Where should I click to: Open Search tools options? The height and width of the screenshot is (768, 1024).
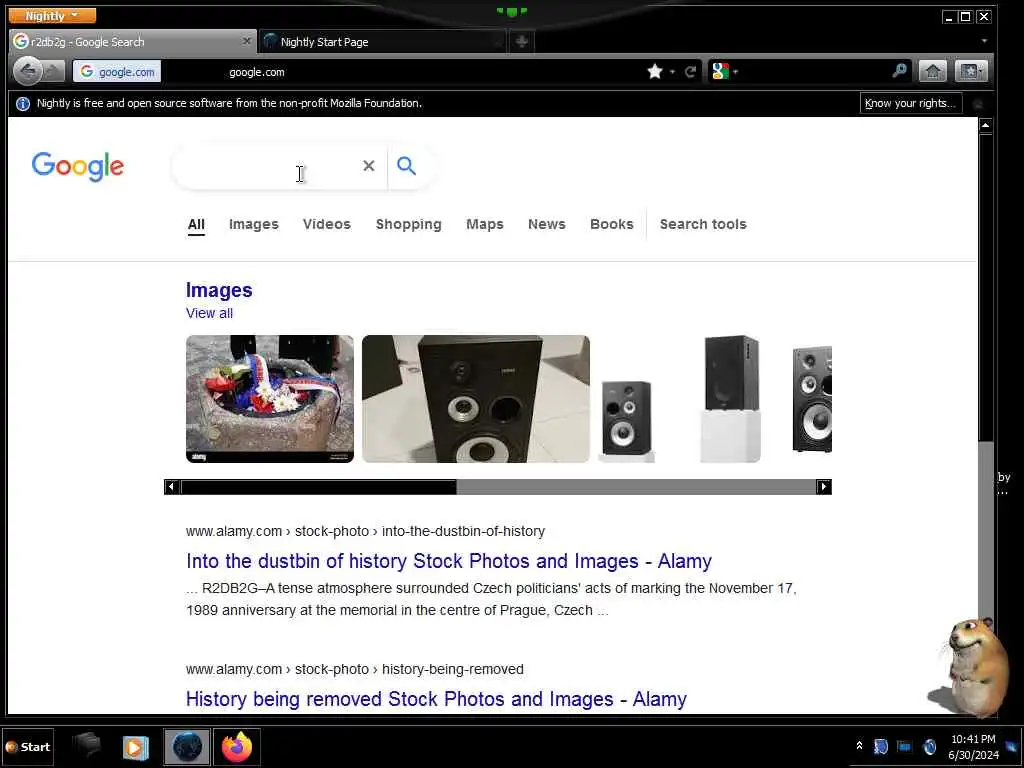703,225
